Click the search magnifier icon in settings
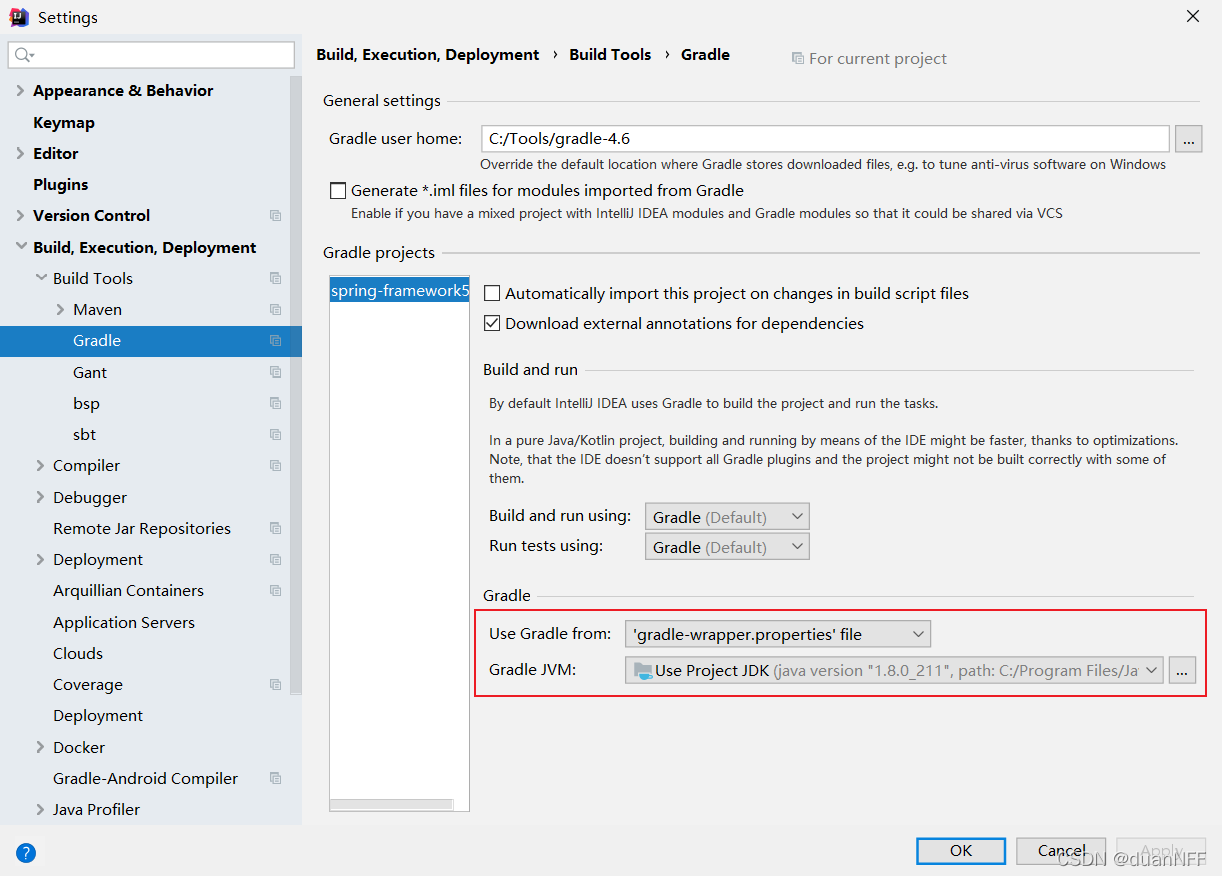Image resolution: width=1222 pixels, height=876 pixels. (x=24, y=55)
